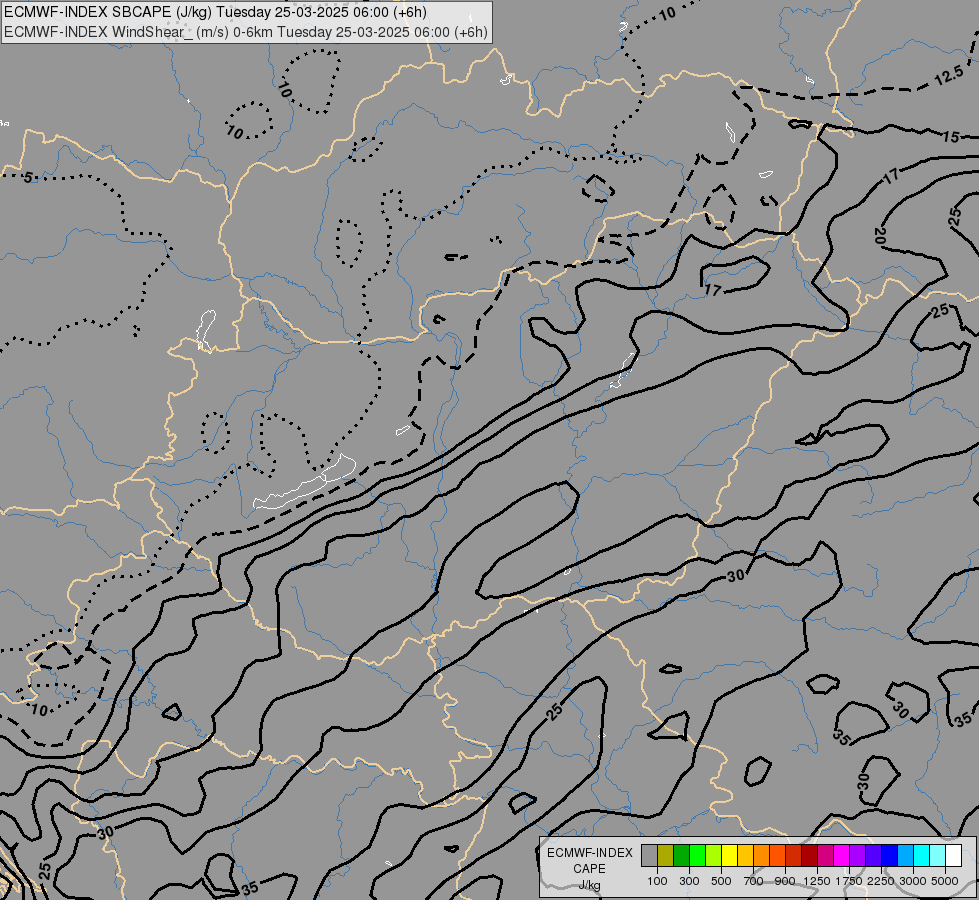Image resolution: width=979 pixels, height=900 pixels.
Task: Select the pale cyan legend swatch
Action: (938, 856)
